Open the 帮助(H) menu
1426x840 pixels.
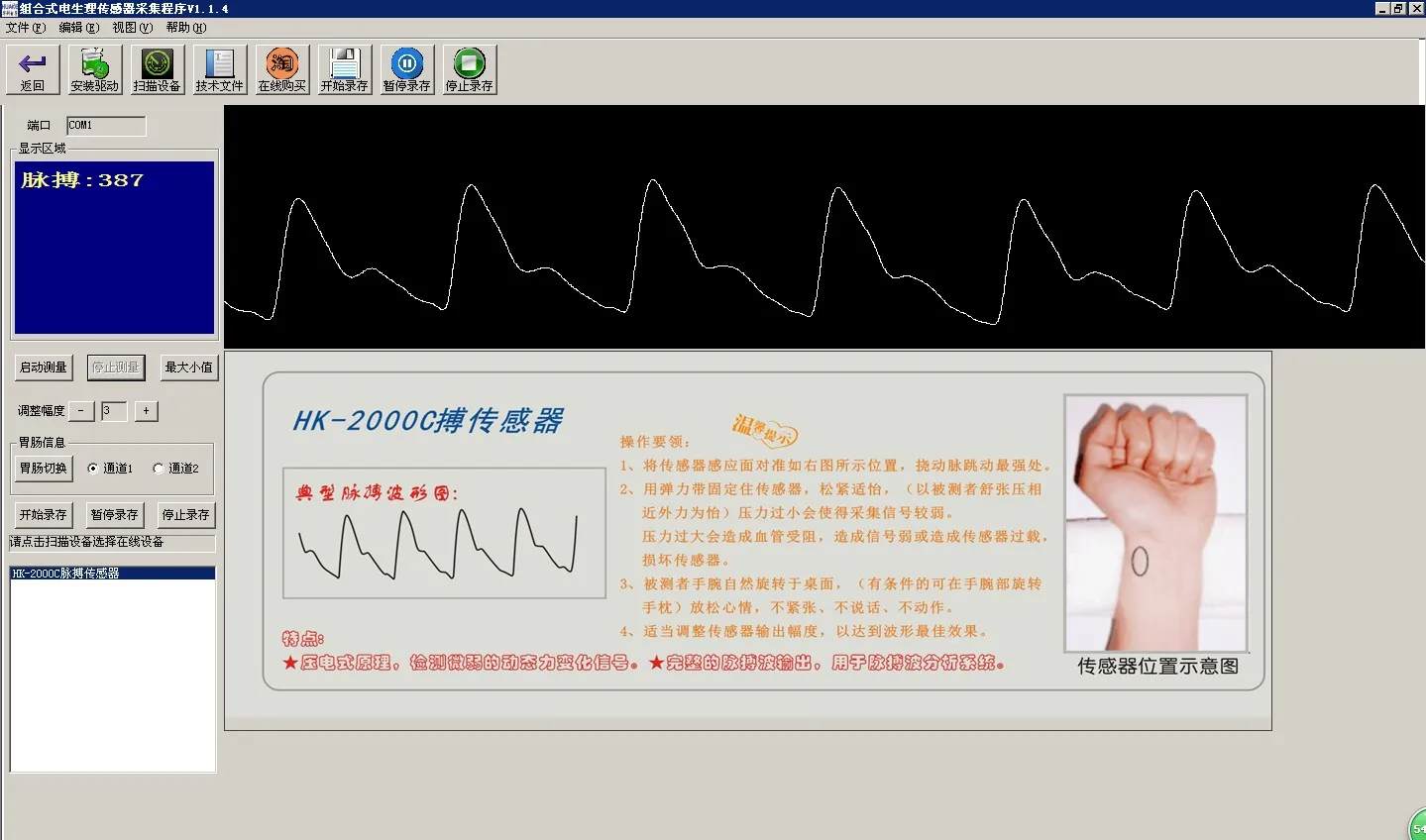(186, 28)
